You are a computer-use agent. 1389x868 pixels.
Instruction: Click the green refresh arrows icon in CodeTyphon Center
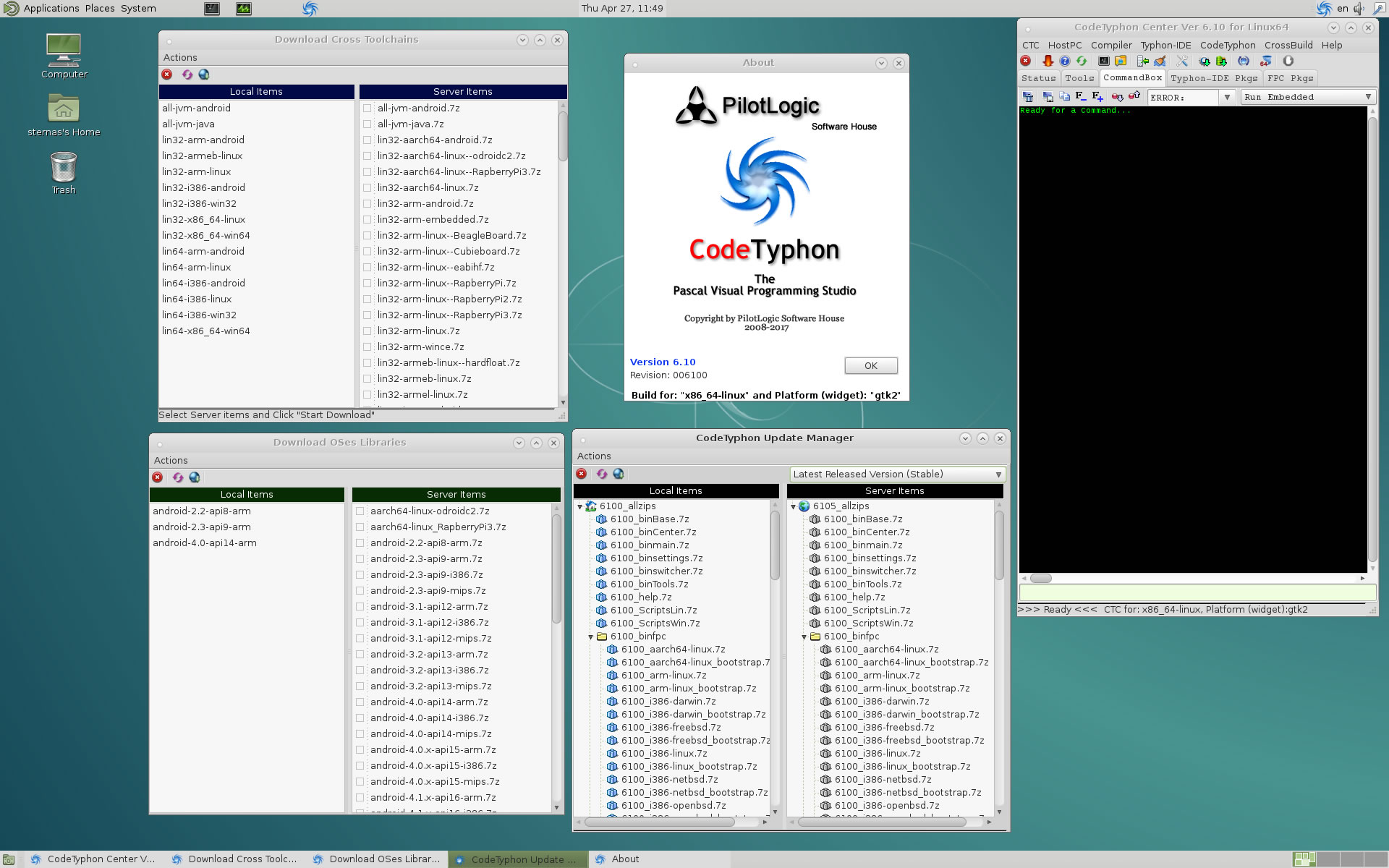point(1082,61)
